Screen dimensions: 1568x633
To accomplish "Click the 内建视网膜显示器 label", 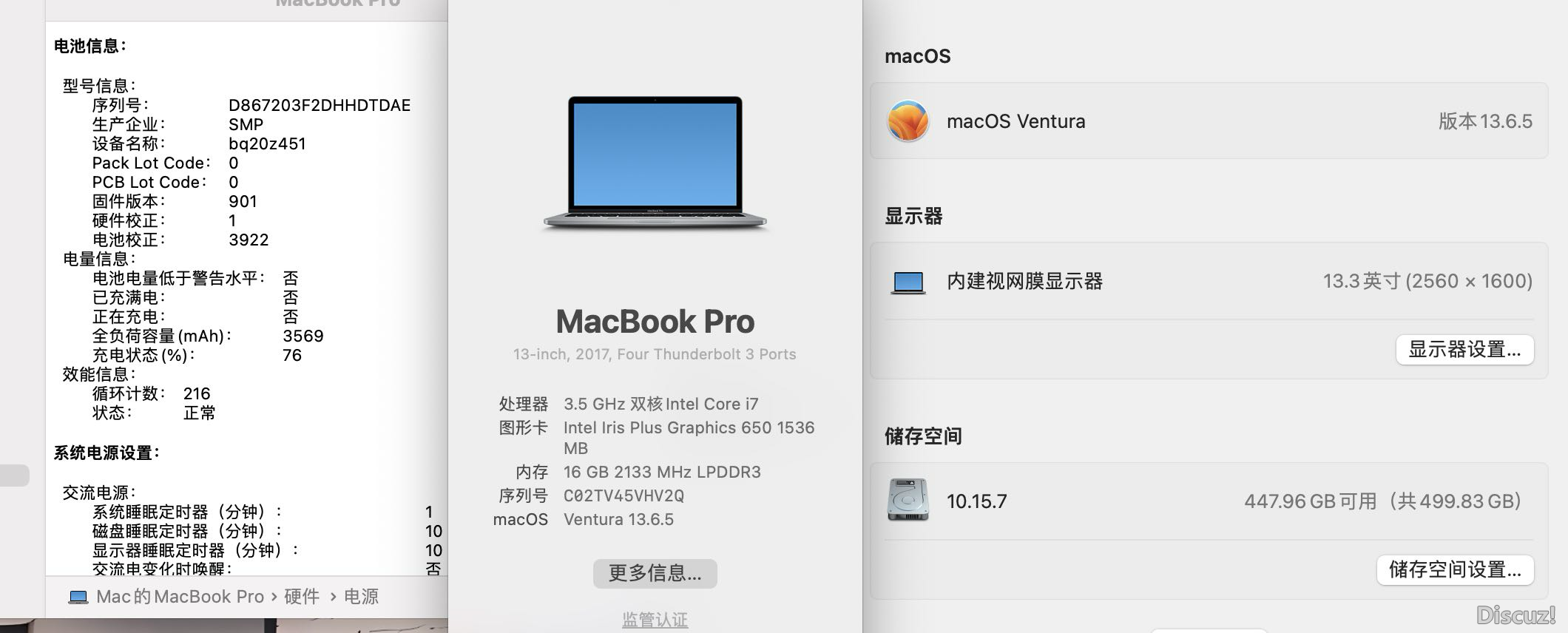I will point(1025,281).
